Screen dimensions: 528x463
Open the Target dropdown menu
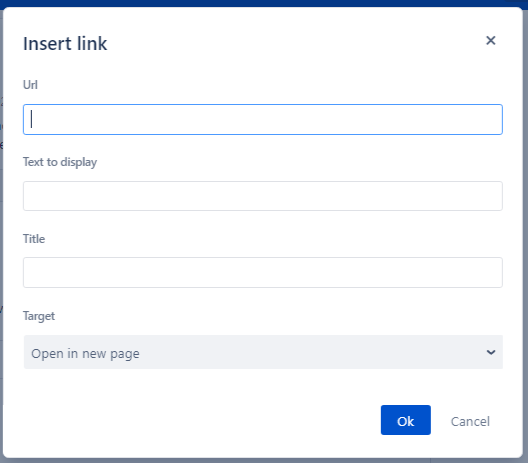[263, 352]
